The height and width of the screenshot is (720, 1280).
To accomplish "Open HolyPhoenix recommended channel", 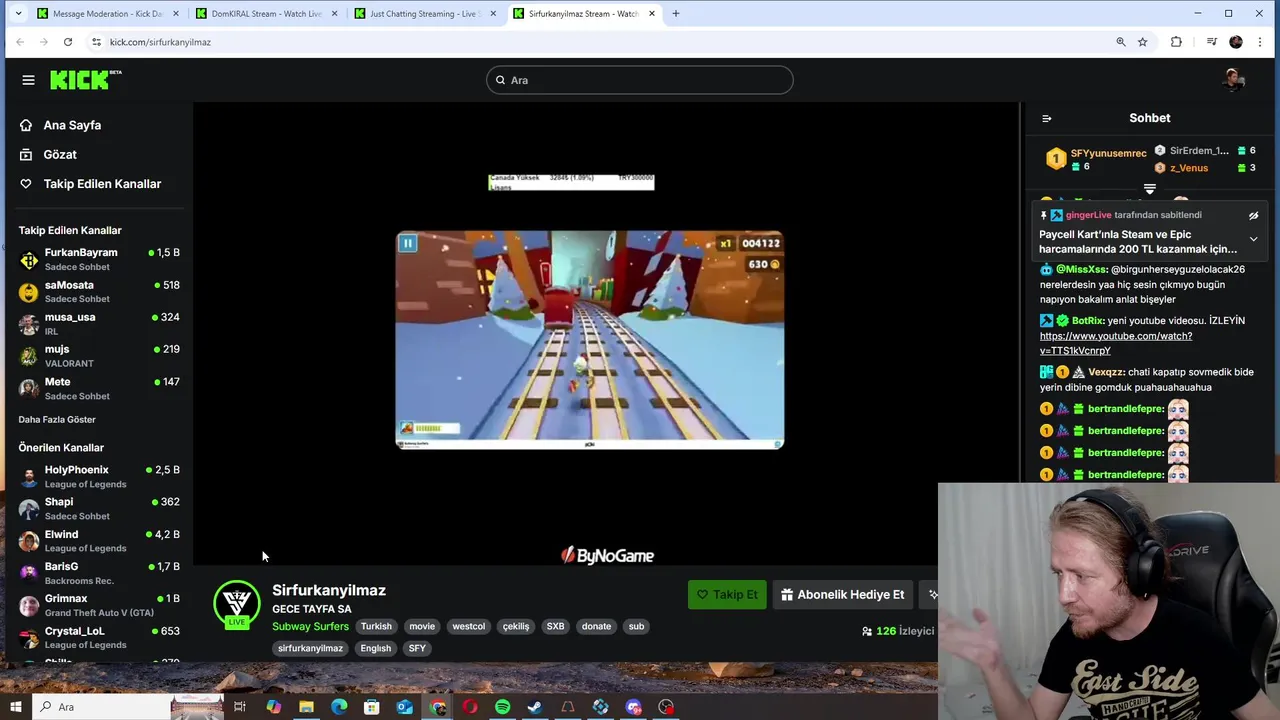I will click(x=97, y=476).
